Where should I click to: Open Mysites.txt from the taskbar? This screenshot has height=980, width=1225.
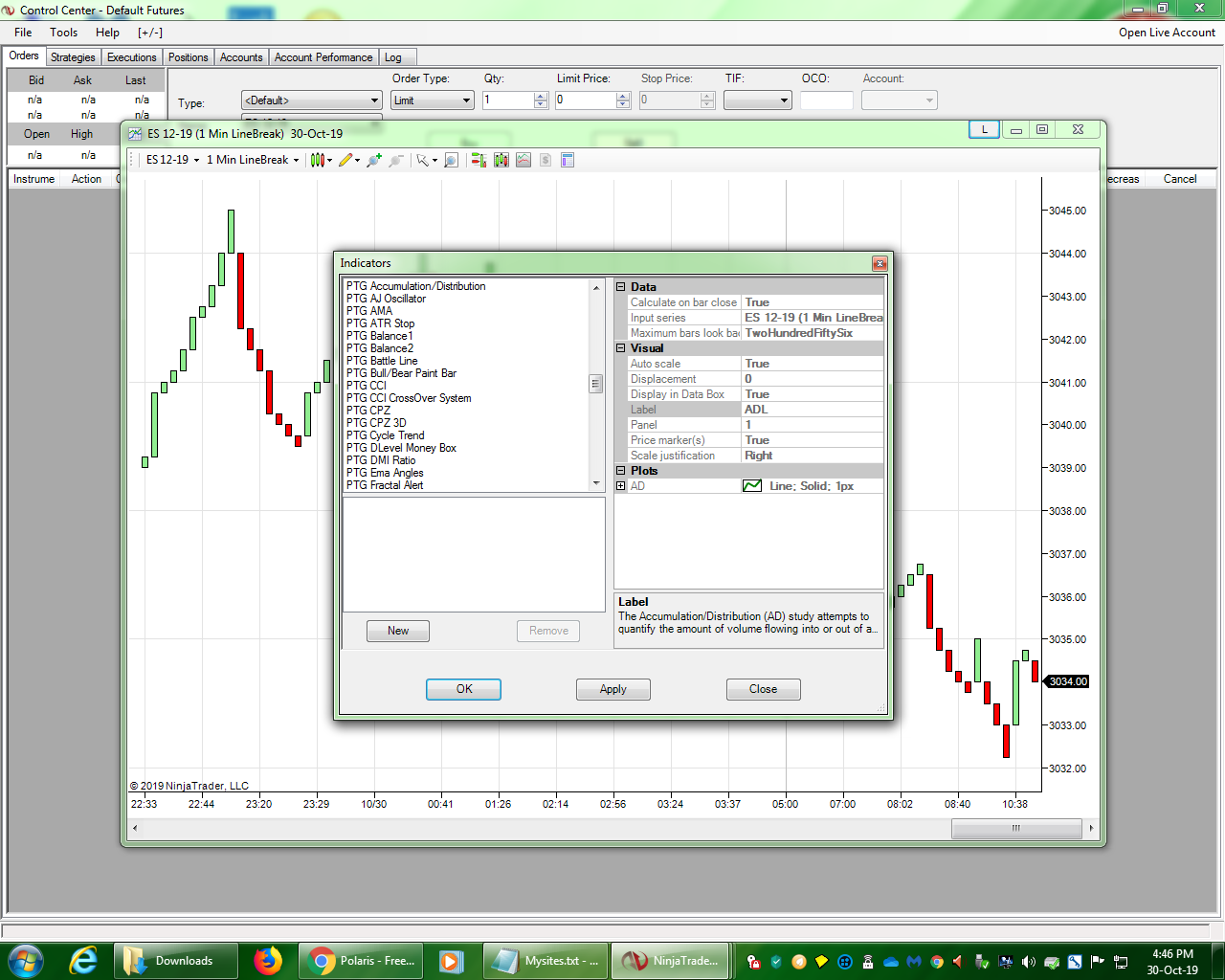coord(545,961)
